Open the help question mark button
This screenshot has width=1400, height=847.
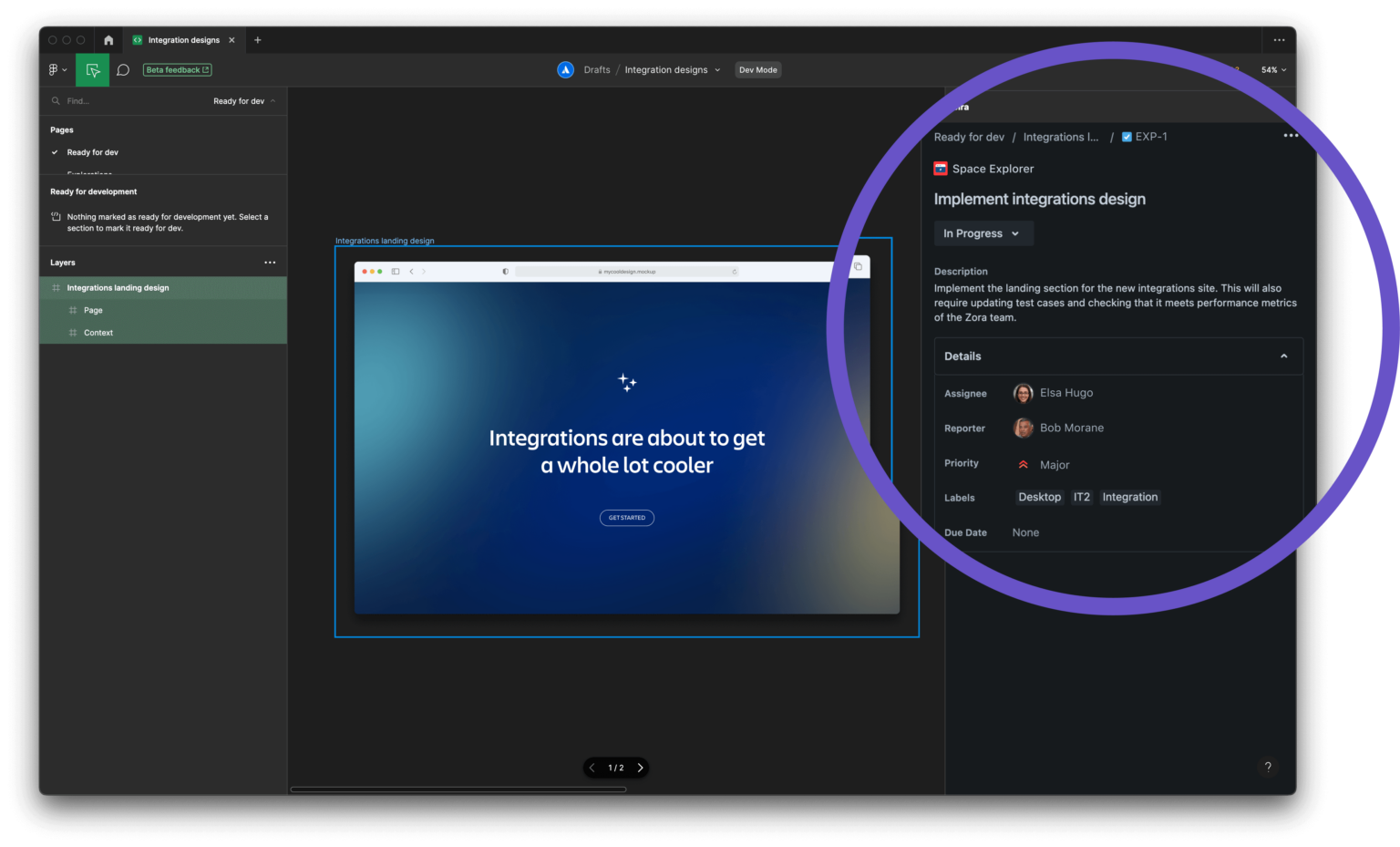[x=1268, y=767]
